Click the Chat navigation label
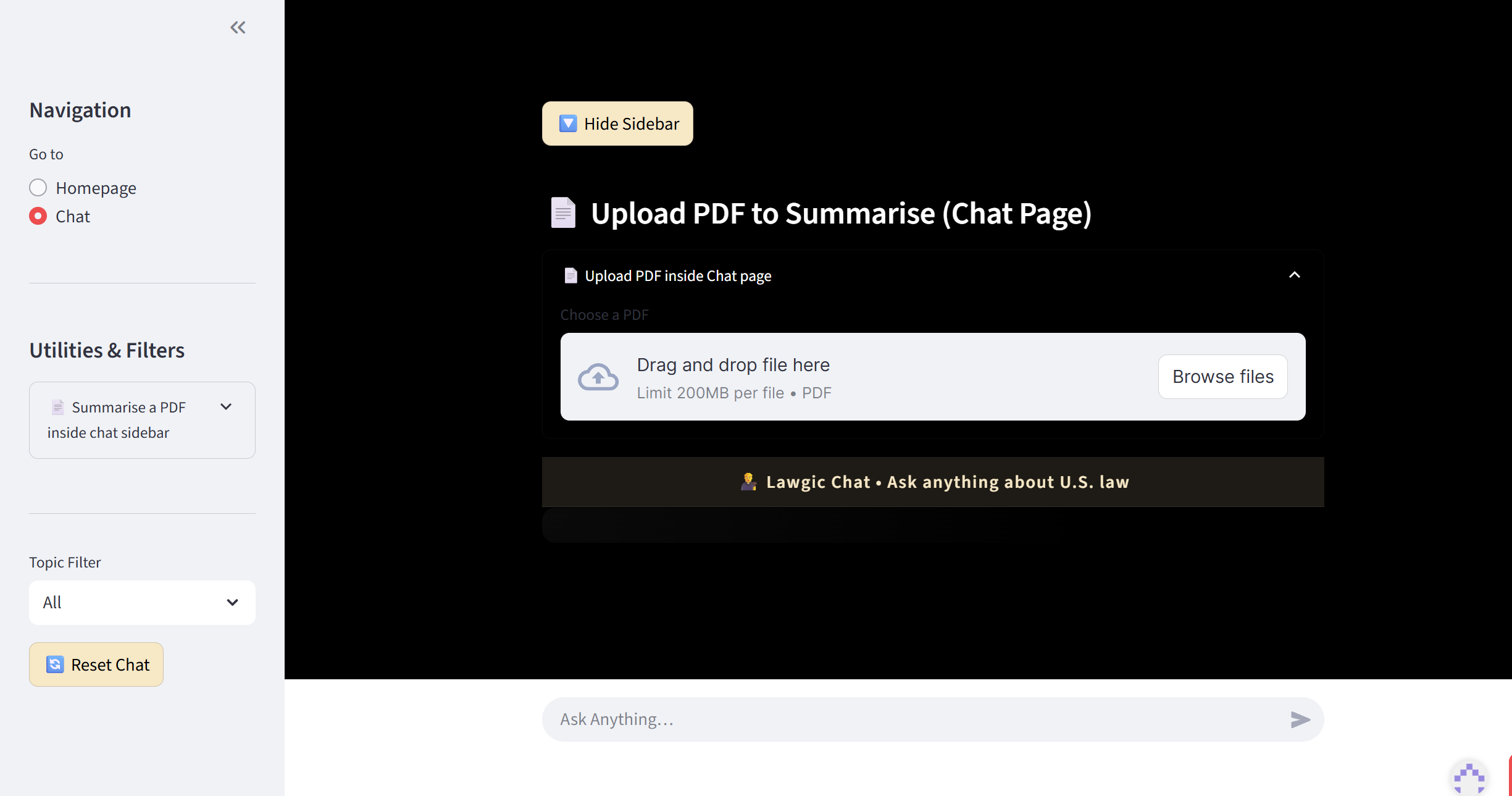 pos(73,217)
